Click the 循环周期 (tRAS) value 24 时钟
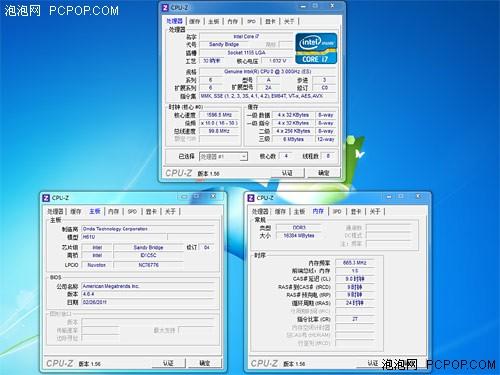The width and height of the screenshot is (500, 375). (x=355, y=303)
